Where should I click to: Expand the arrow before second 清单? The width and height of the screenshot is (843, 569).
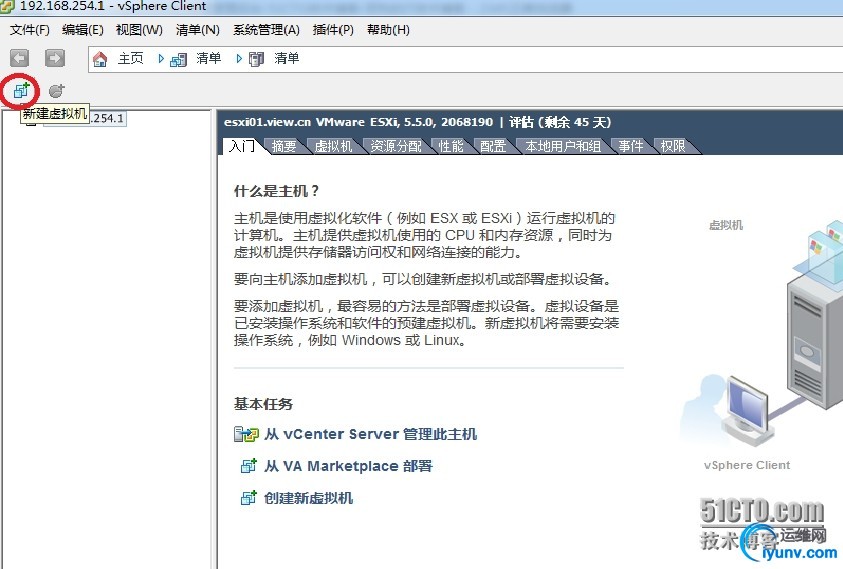pyautogui.click(x=239, y=59)
